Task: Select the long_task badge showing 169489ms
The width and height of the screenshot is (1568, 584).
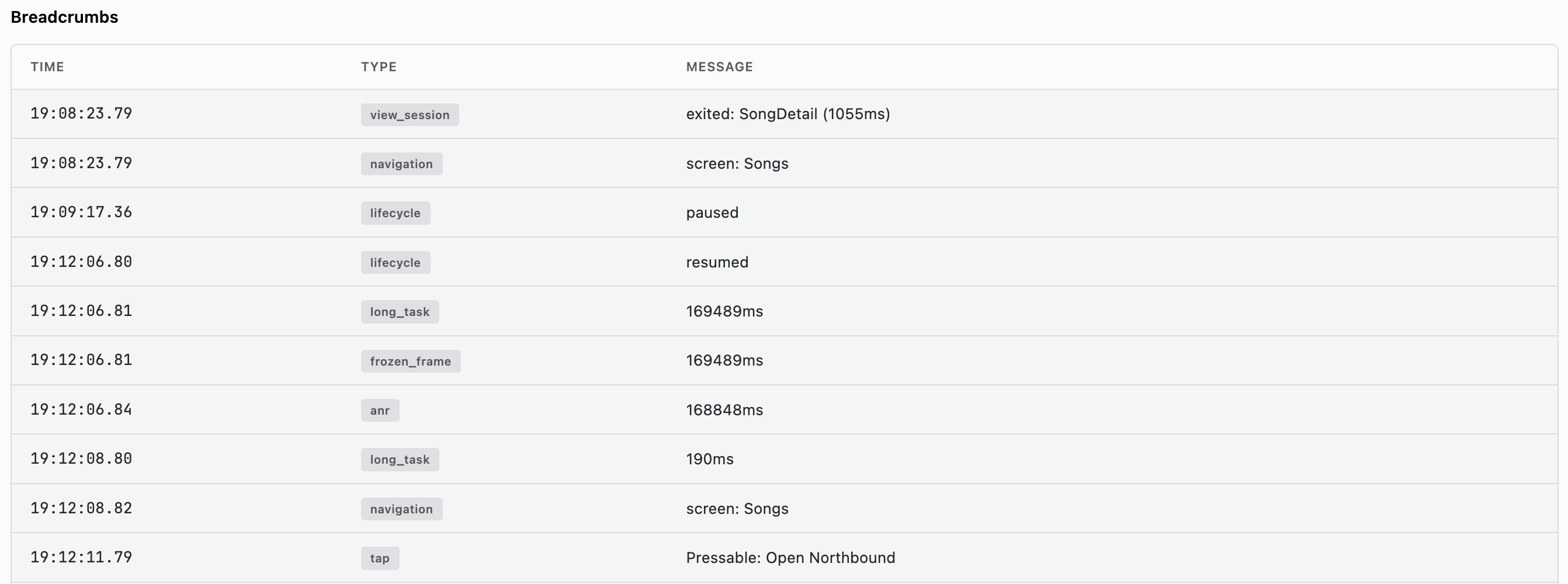Action: [x=400, y=311]
